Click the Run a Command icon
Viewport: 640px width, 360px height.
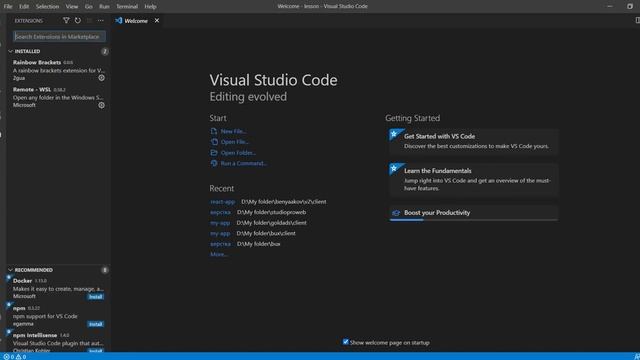(x=214, y=163)
